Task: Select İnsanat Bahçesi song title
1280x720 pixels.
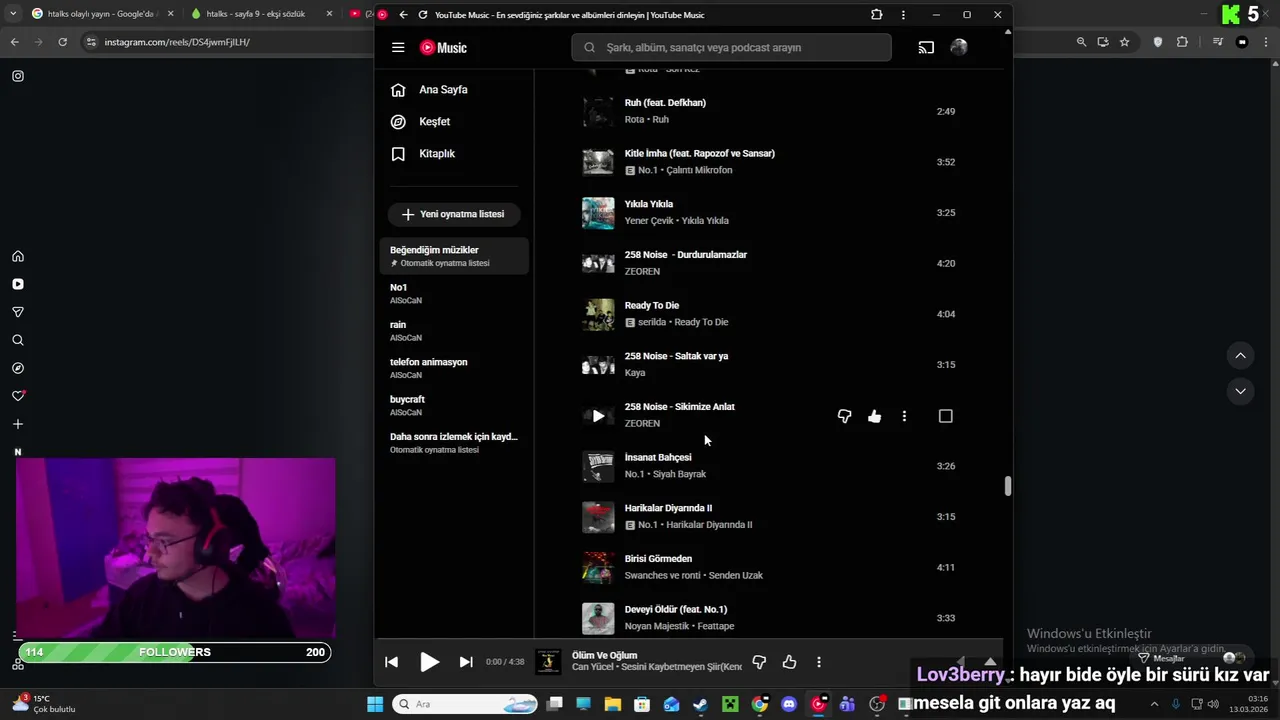Action: pyautogui.click(x=658, y=457)
